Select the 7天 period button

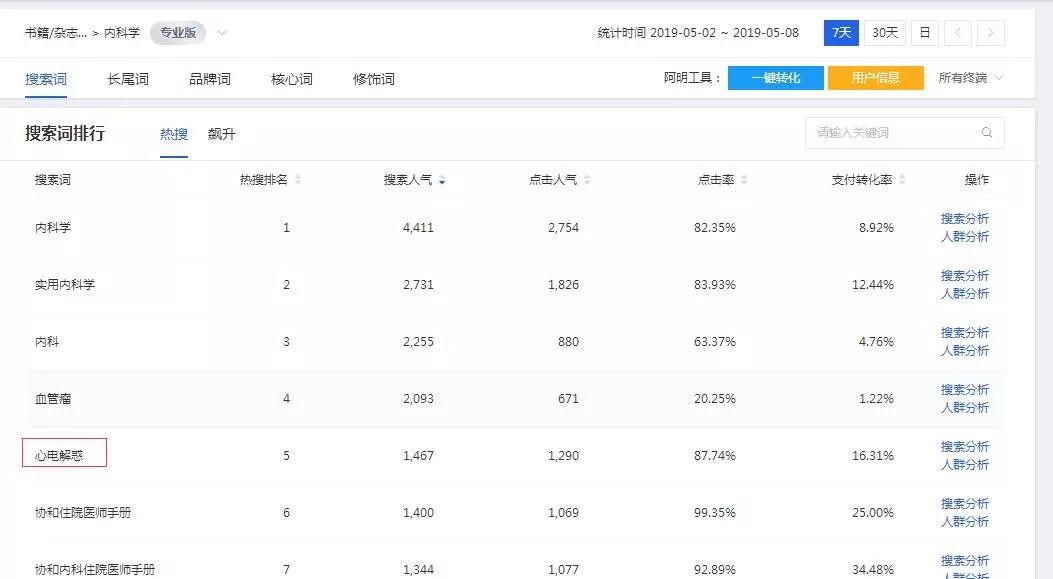[x=840, y=32]
